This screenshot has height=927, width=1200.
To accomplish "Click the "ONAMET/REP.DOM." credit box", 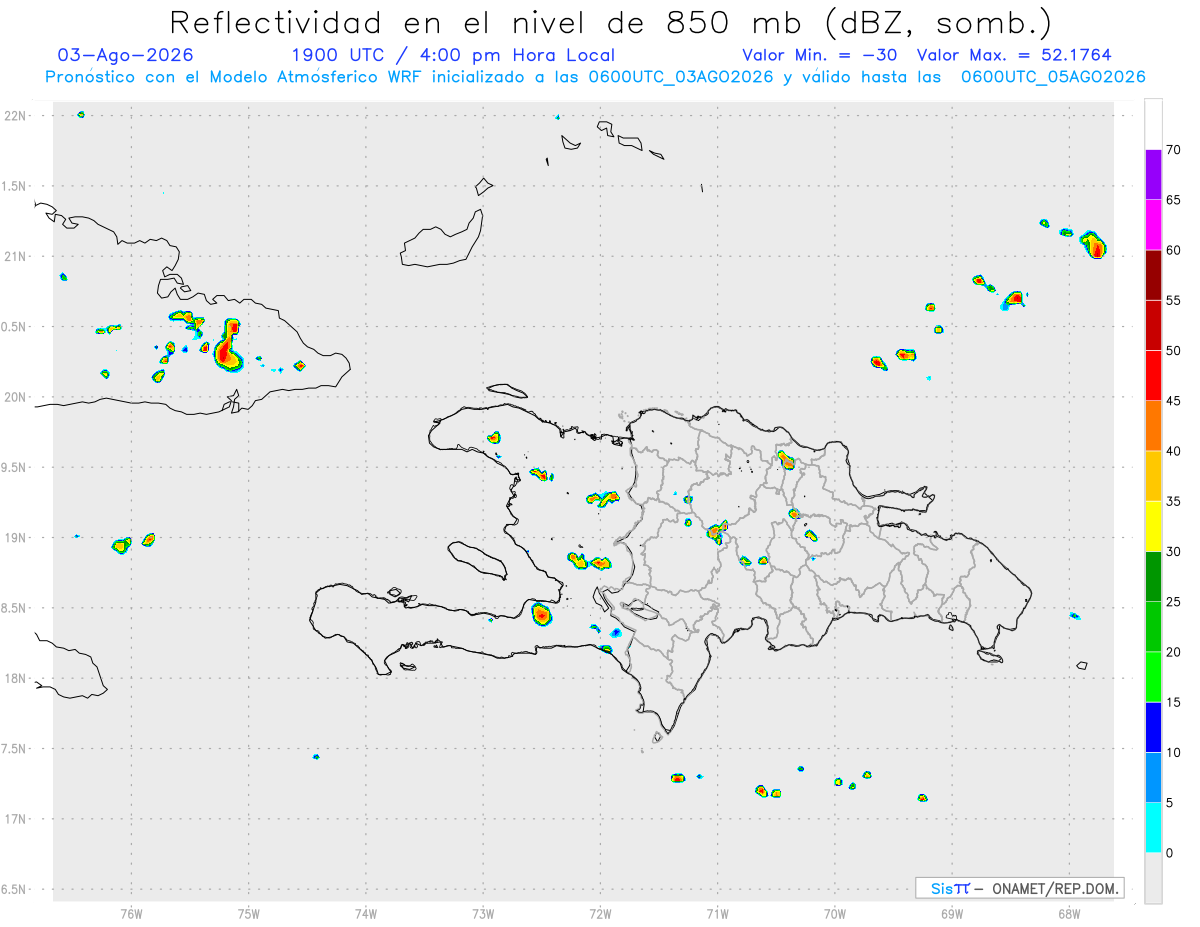I will (1019, 888).
